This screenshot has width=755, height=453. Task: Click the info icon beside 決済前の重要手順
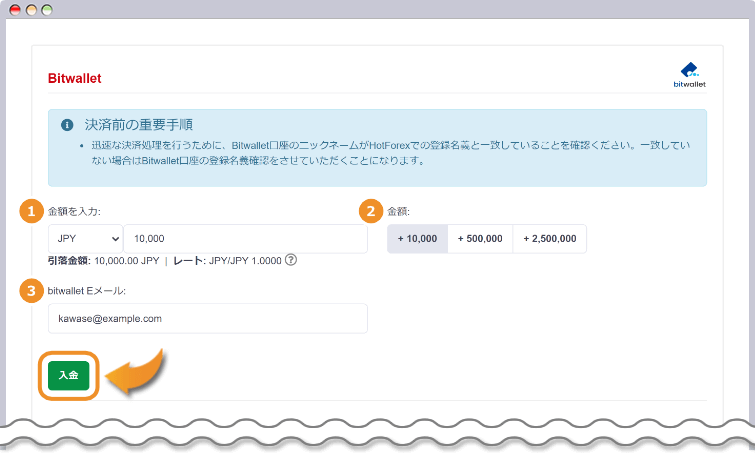(67, 125)
